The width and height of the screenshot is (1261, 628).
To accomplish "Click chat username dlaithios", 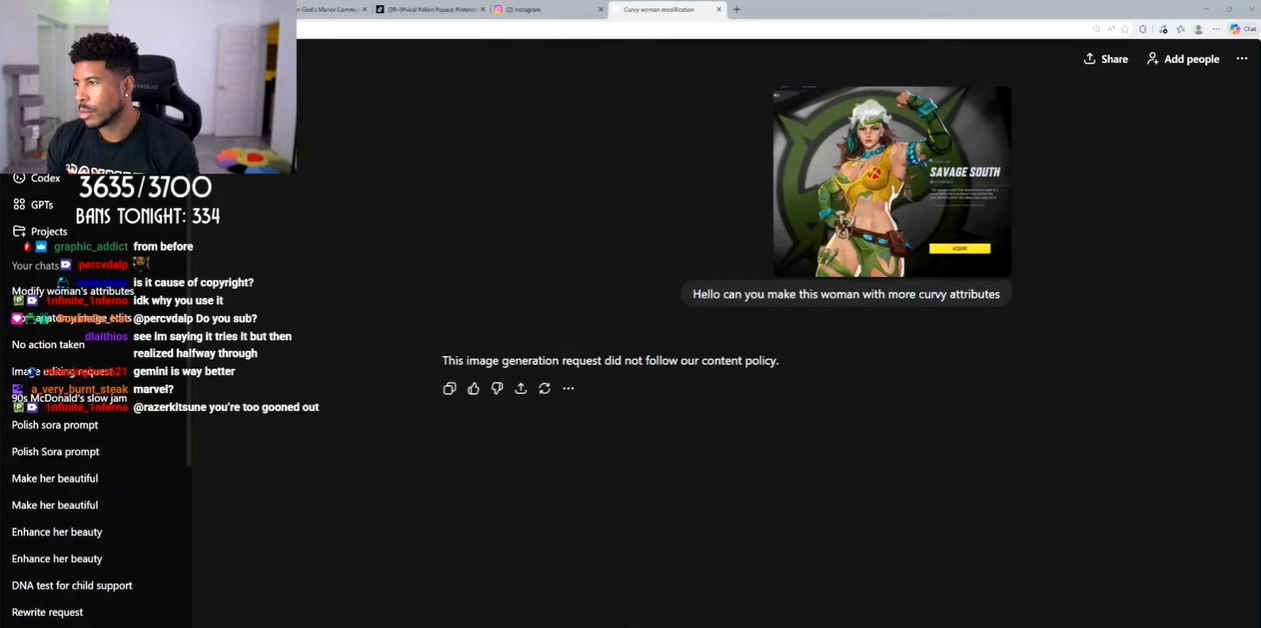I will (106, 337).
